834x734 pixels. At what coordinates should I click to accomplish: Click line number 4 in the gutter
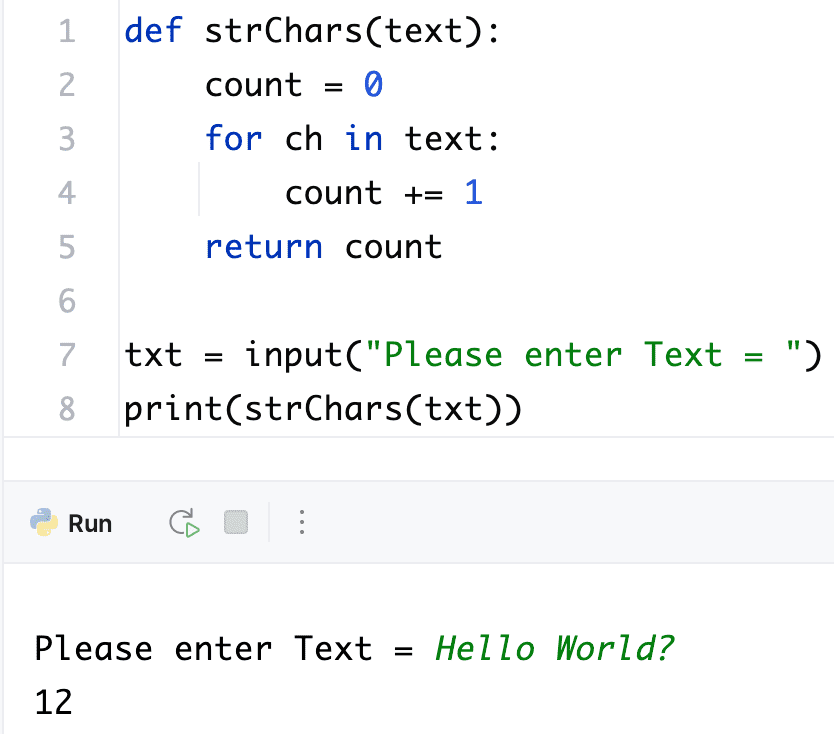pos(66,193)
